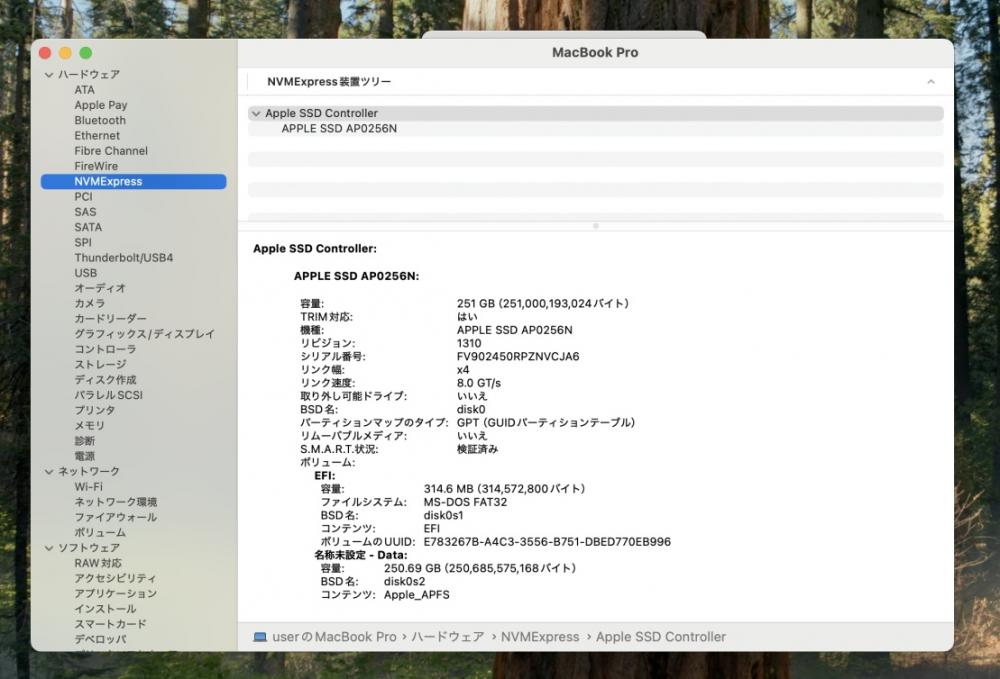The height and width of the screenshot is (679, 1000).
Task: Select カードリーダー in the sidebar
Action: [x=110, y=319]
